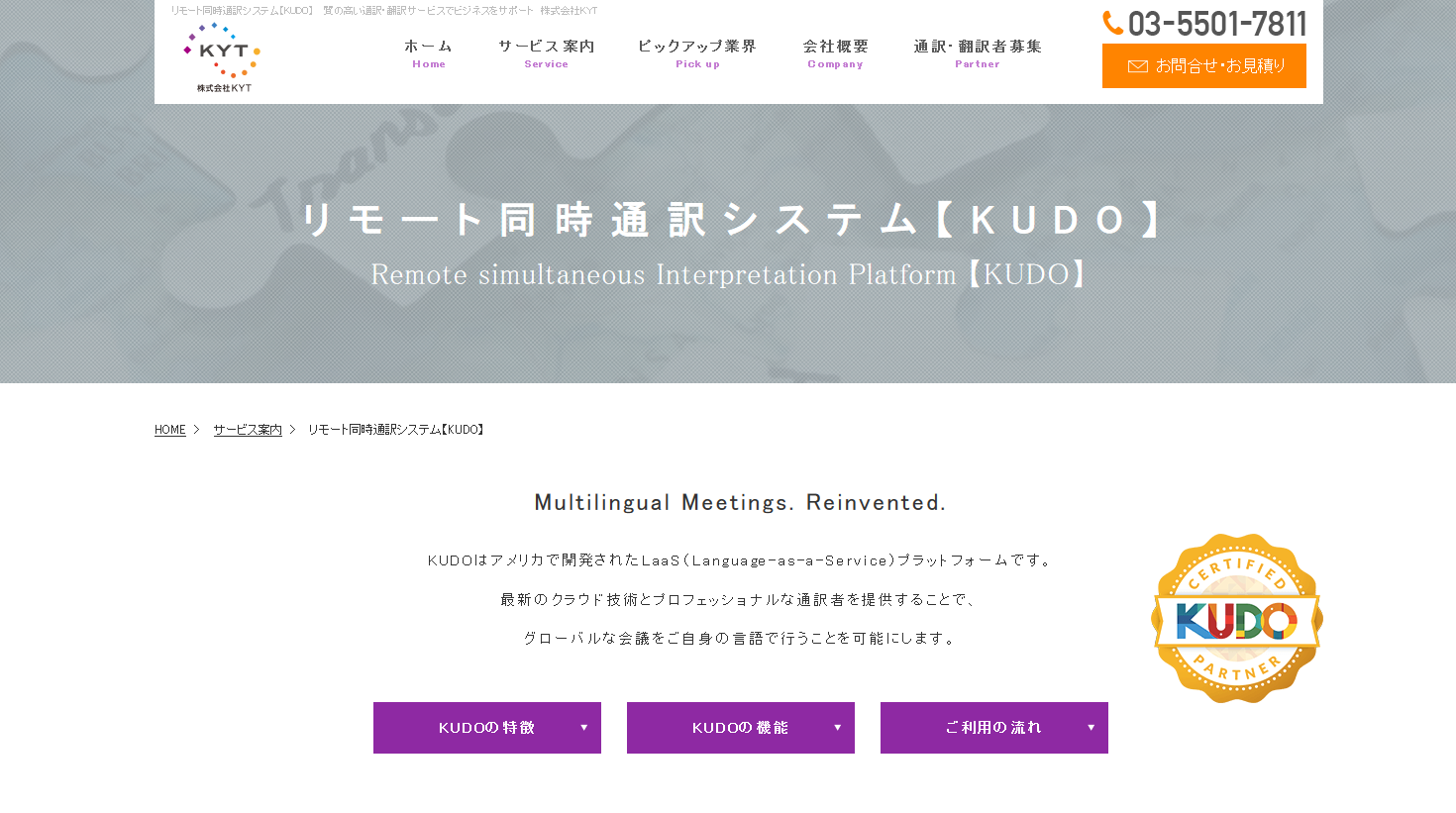Open the ホーム (Home) menu item
1456x813 pixels.
[x=429, y=53]
